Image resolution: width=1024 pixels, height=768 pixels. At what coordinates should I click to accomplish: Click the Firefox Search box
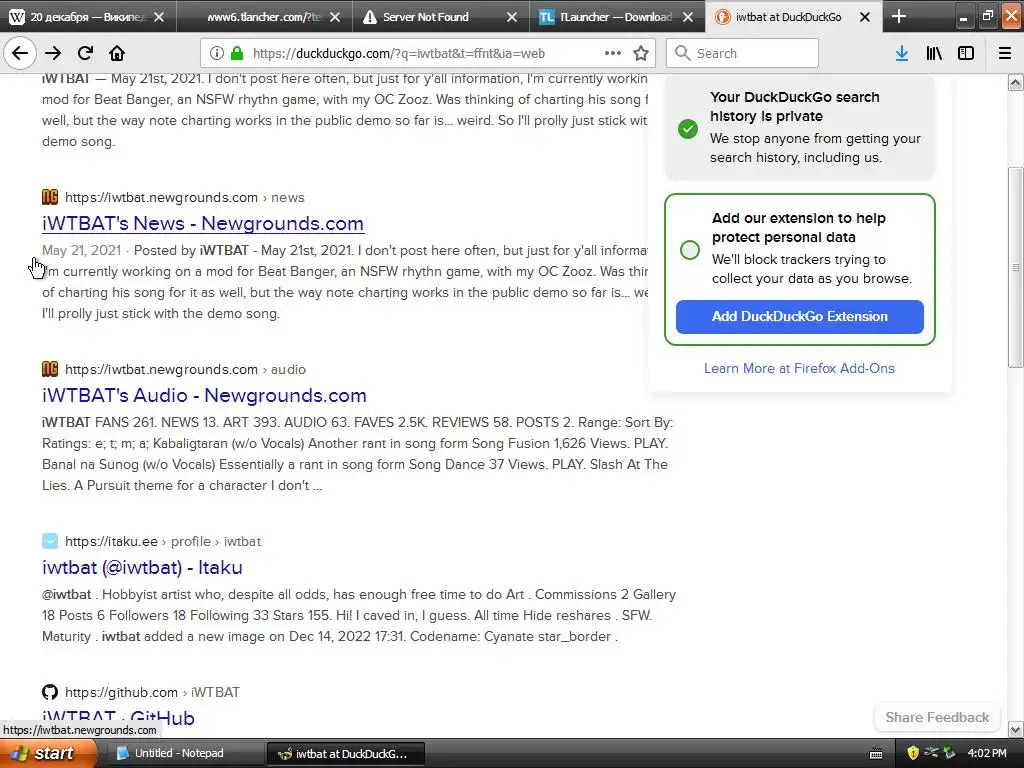click(x=742, y=54)
